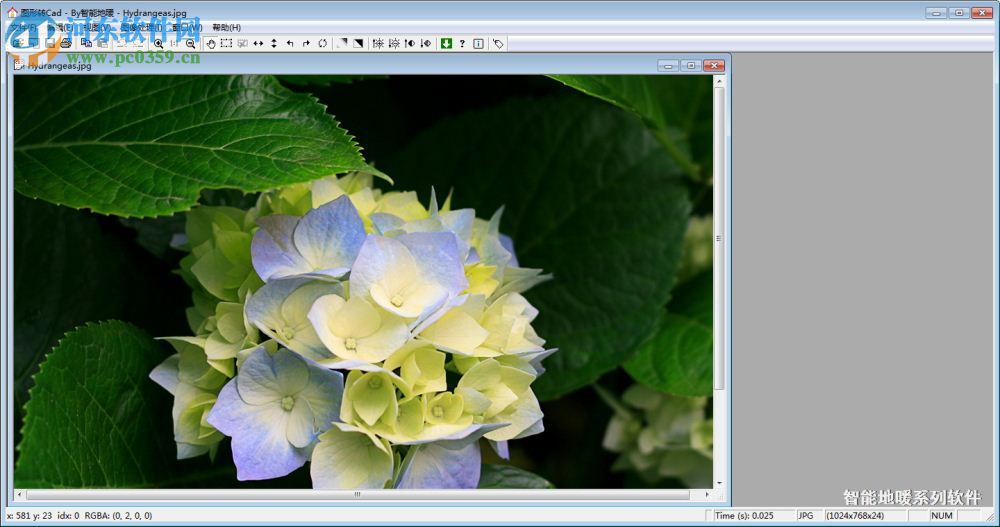Select the hand pan tool
Viewport: 1000px width, 527px height.
(210, 43)
